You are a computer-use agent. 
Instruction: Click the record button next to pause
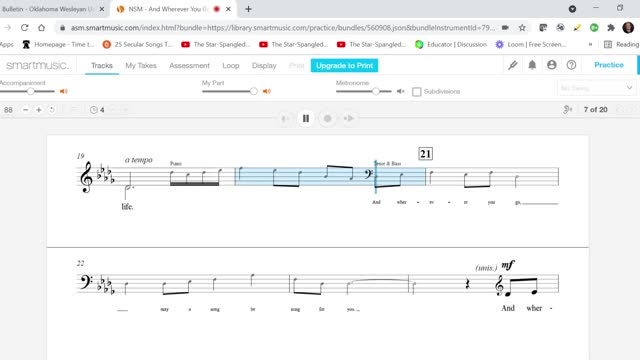click(327, 118)
